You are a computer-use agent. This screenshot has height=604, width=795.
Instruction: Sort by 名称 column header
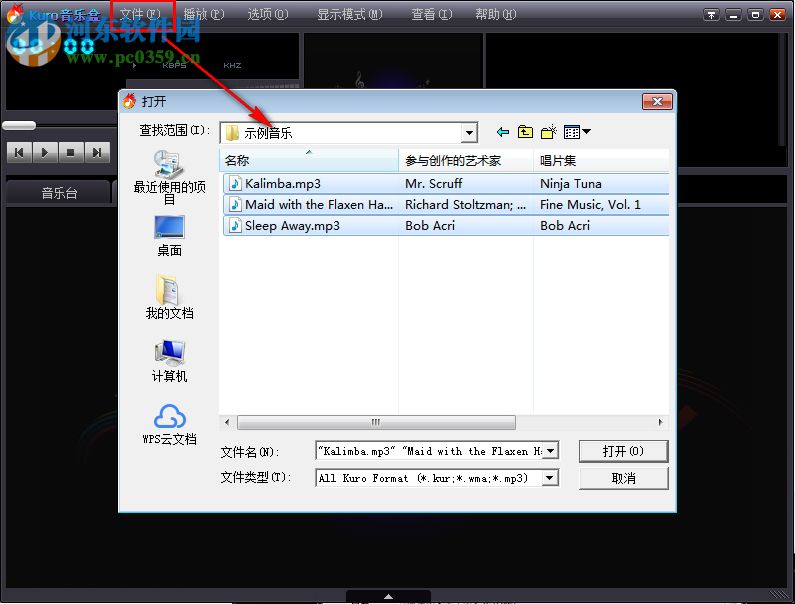[309, 161]
